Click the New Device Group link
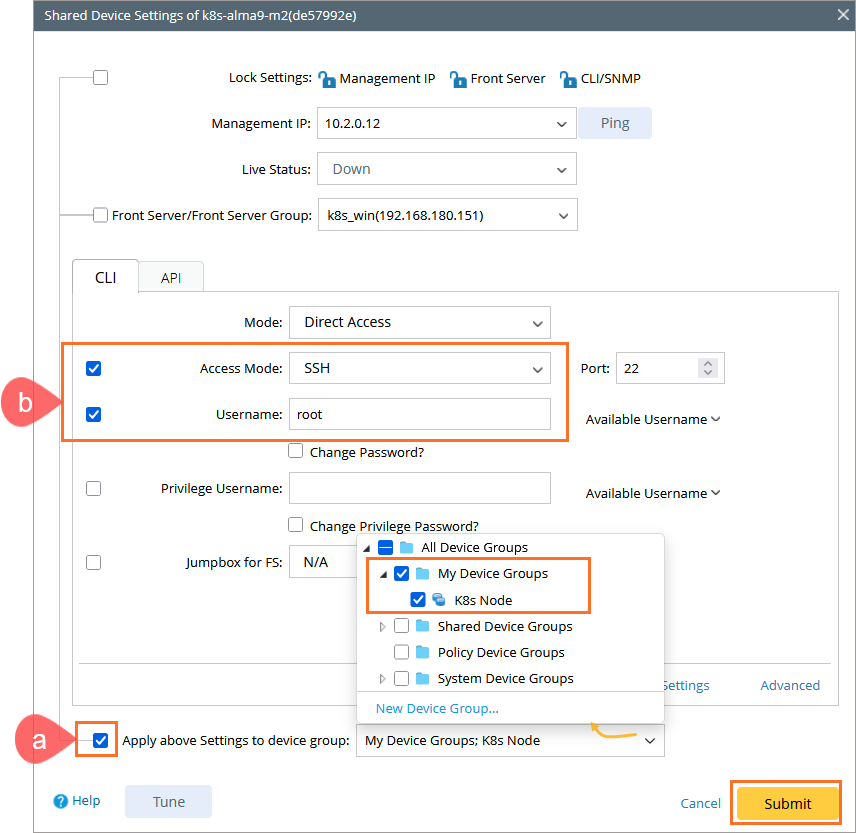The height and width of the screenshot is (833, 856). click(x=437, y=708)
